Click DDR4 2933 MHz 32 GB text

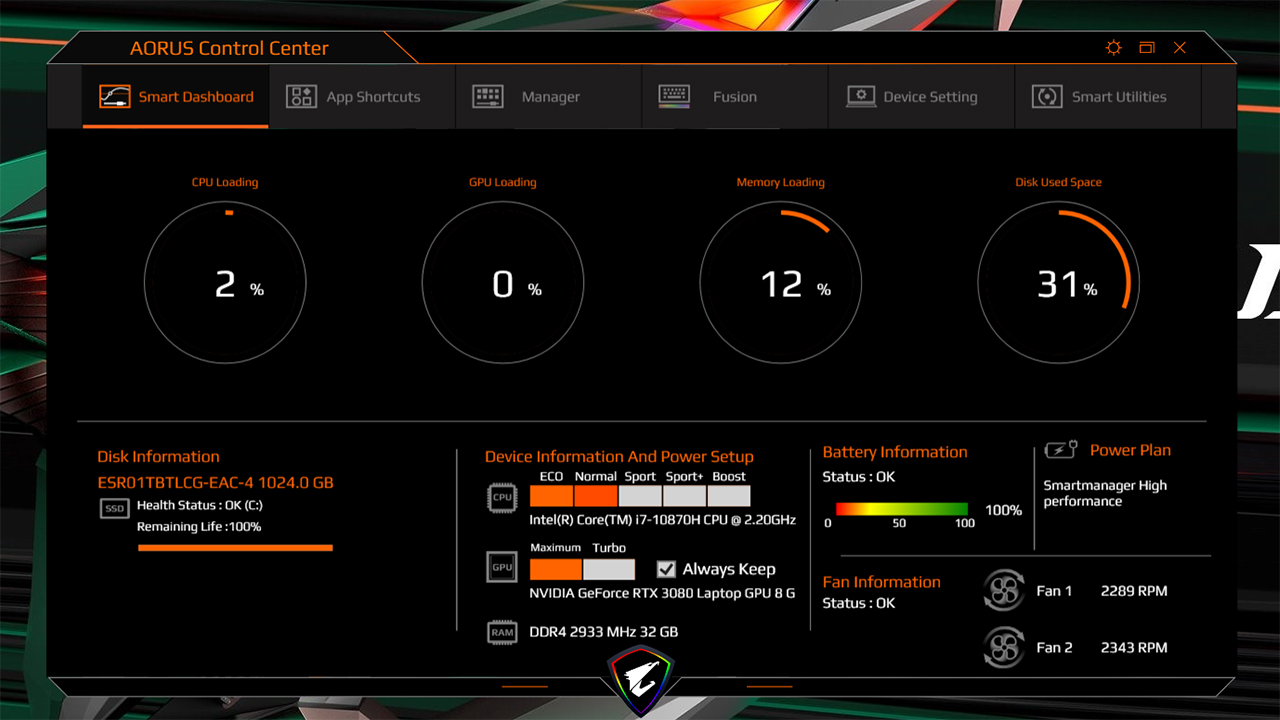(603, 632)
